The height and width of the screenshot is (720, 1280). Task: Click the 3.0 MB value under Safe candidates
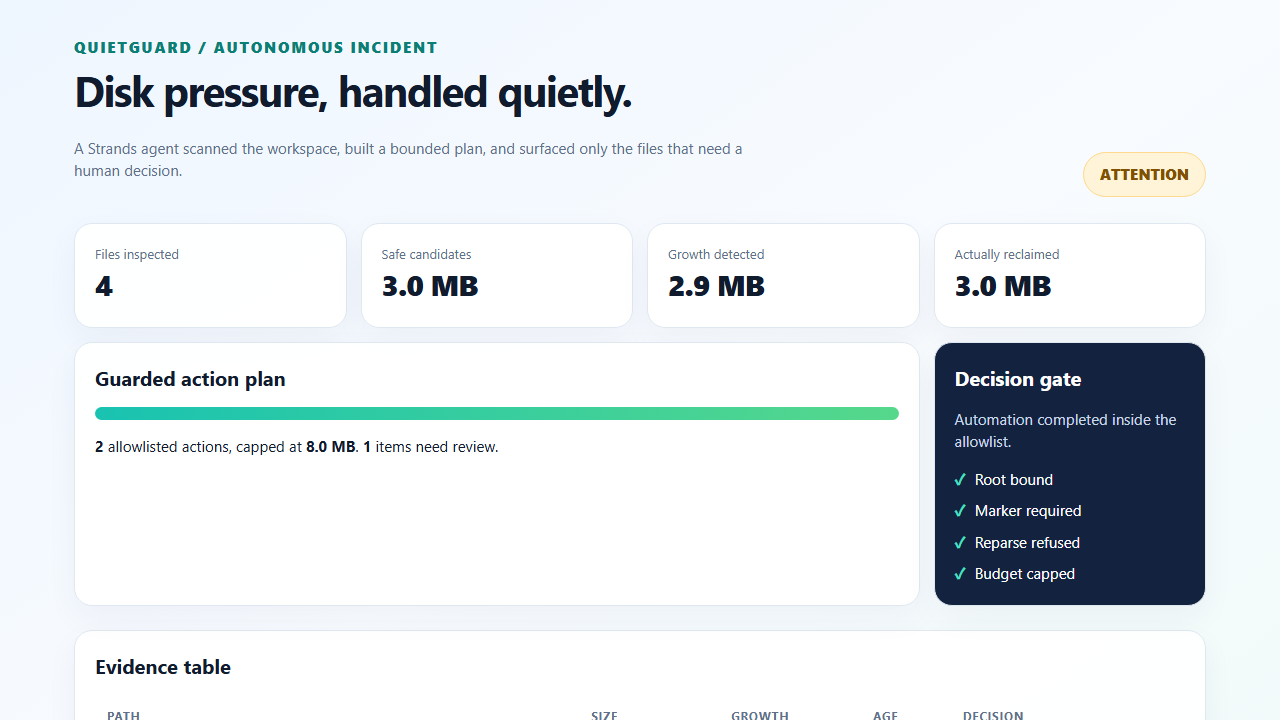(x=430, y=287)
